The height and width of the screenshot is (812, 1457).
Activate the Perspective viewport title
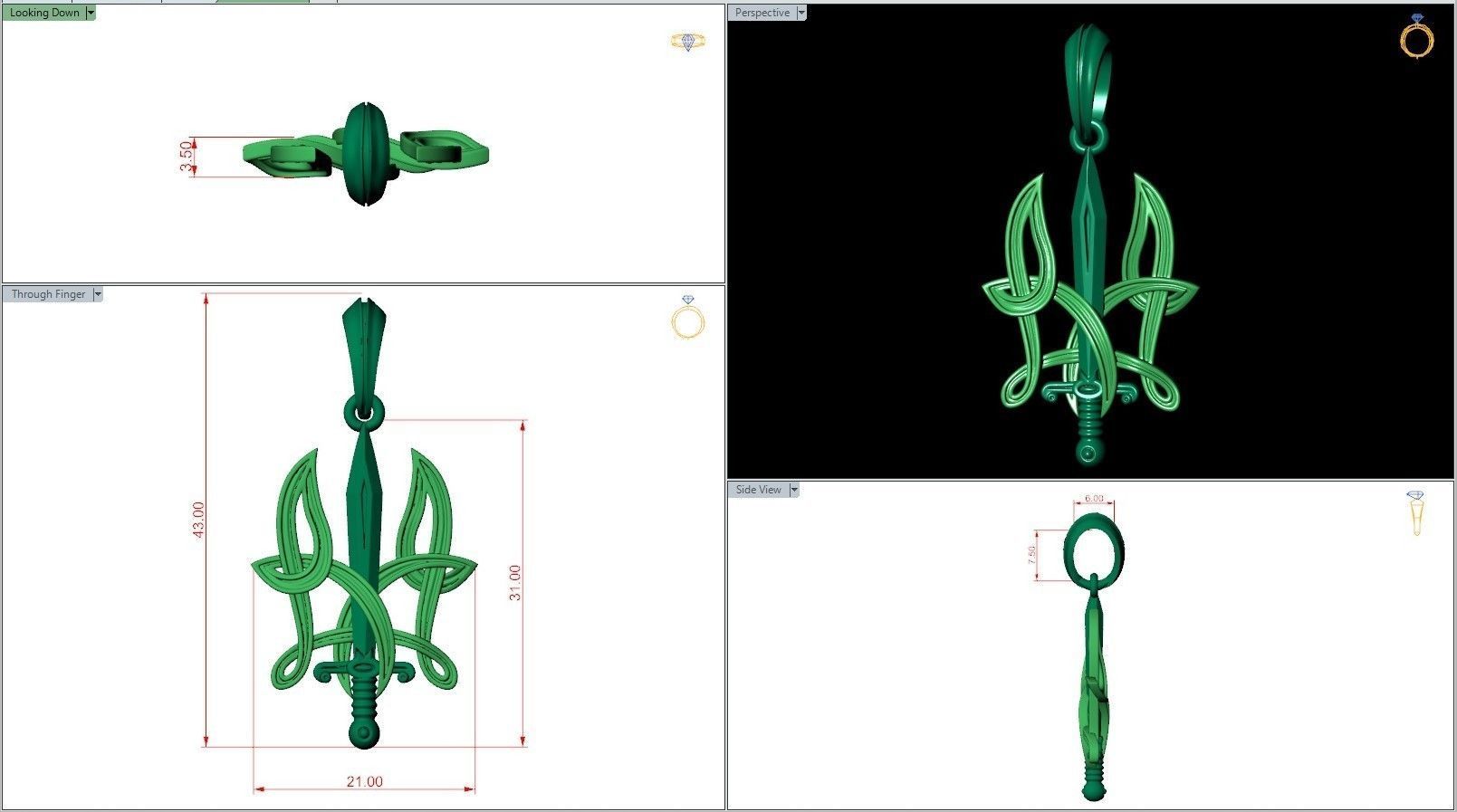point(762,13)
